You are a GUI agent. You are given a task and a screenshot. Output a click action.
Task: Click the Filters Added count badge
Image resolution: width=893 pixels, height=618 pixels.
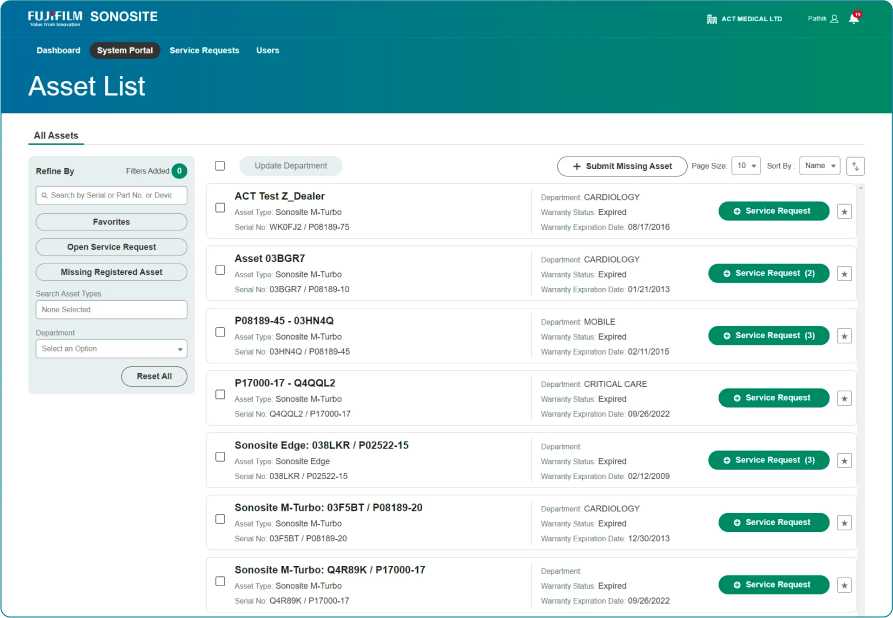pyautogui.click(x=179, y=171)
